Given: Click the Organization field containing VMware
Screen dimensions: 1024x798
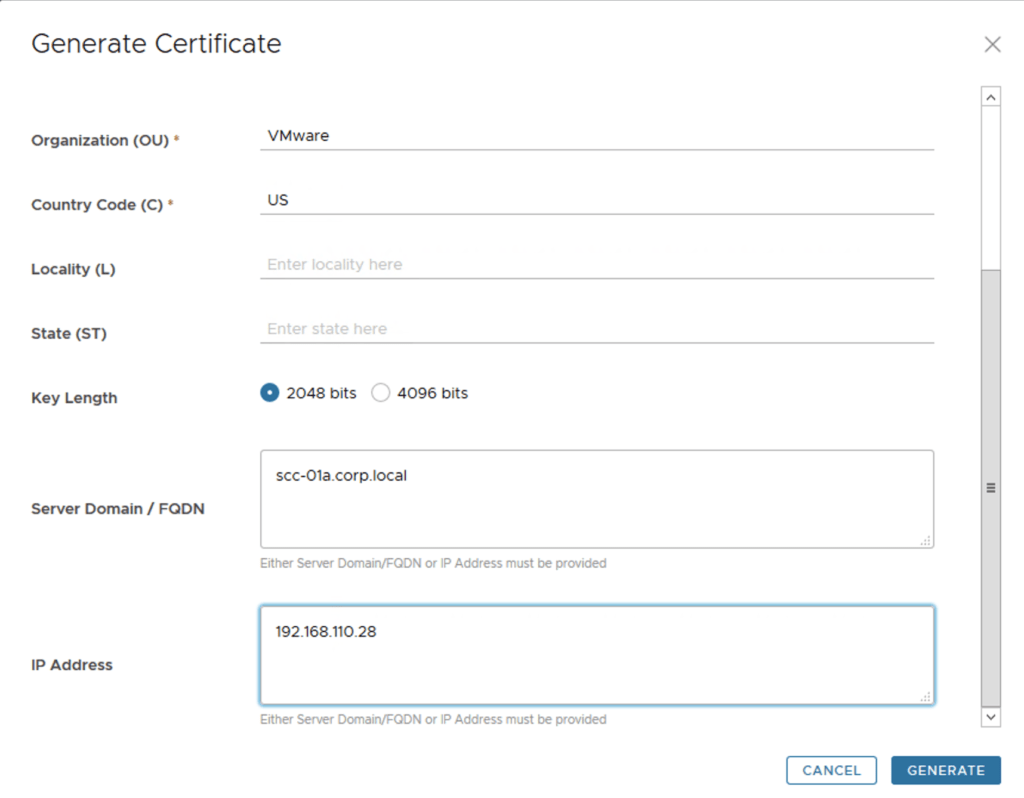Looking at the screenshot, I should 596,136.
